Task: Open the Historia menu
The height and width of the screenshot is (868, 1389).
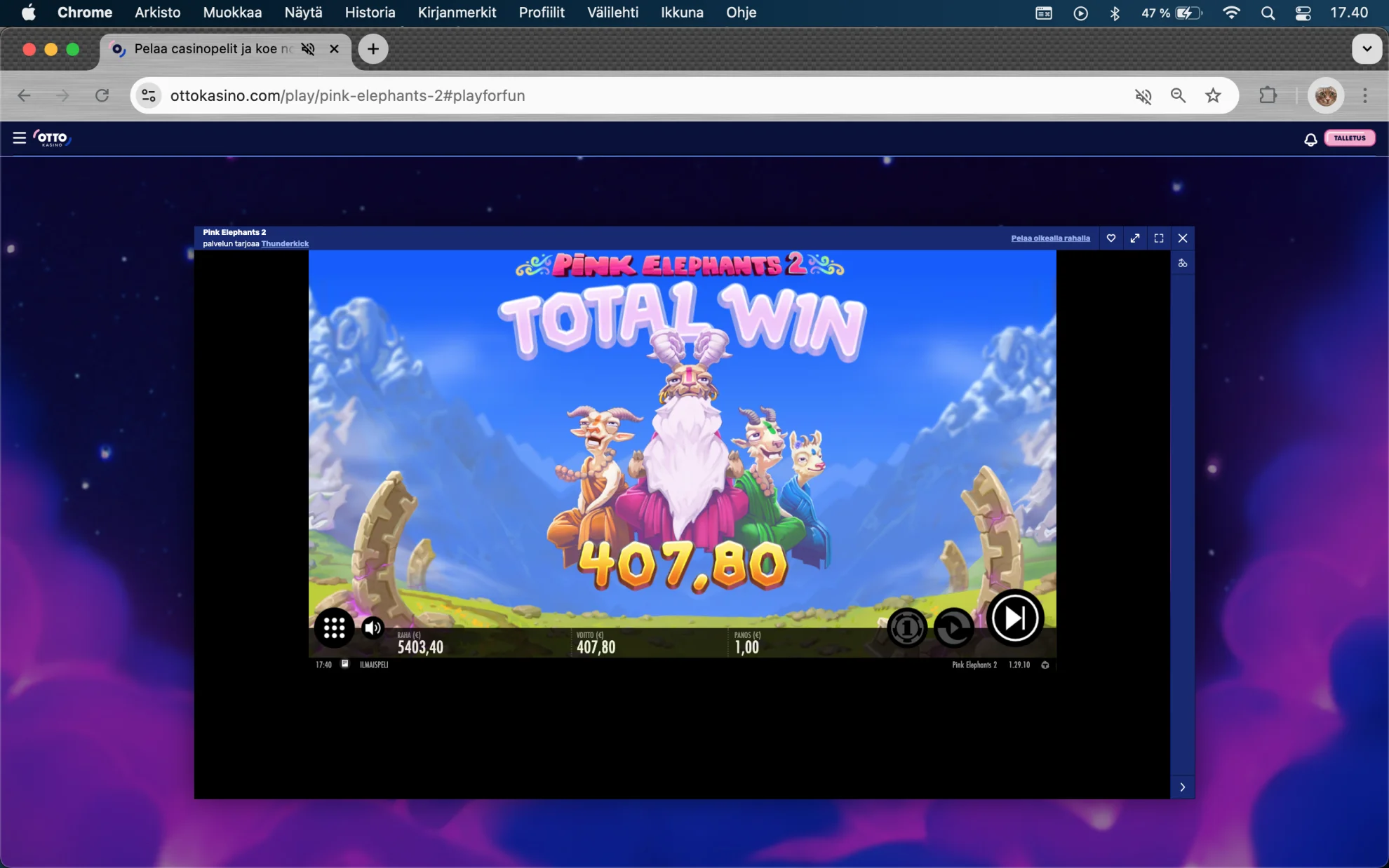Action: (370, 13)
